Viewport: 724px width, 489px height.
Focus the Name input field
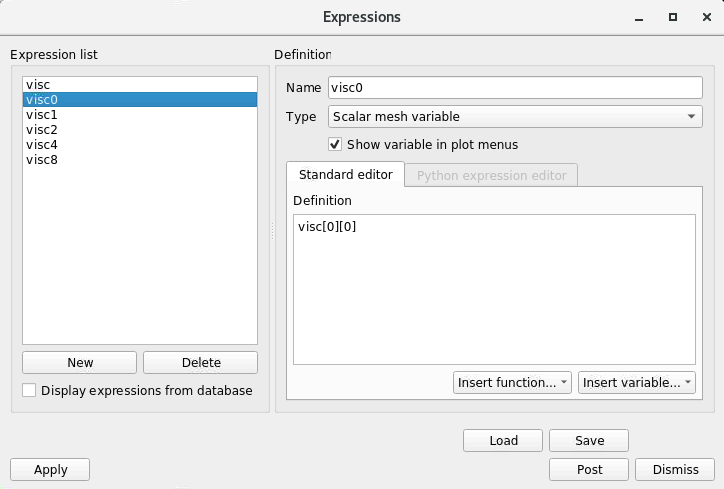coord(515,88)
